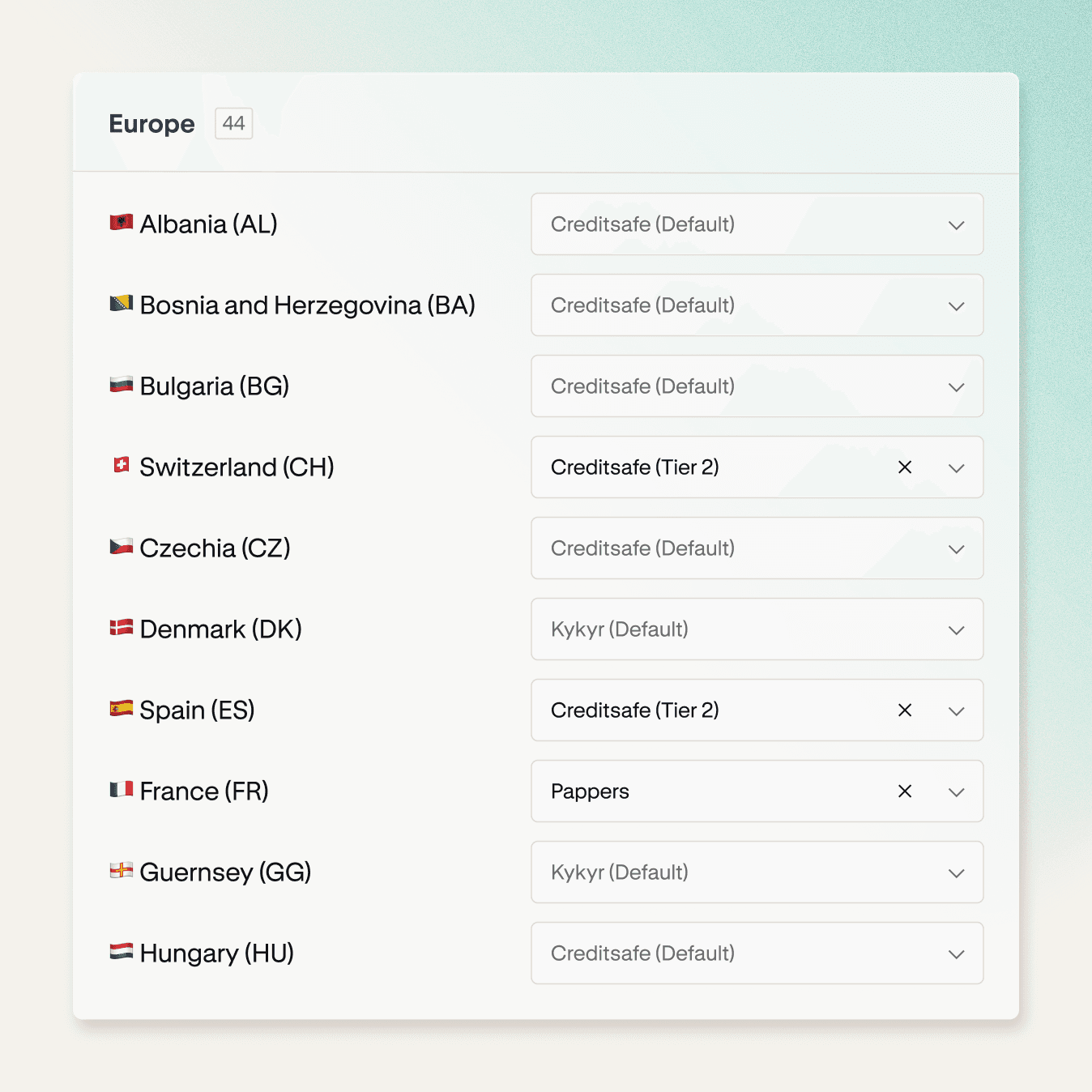This screenshot has width=1092, height=1092.
Task: Expand the Czechia dropdown chevron
Action: pos(956,549)
